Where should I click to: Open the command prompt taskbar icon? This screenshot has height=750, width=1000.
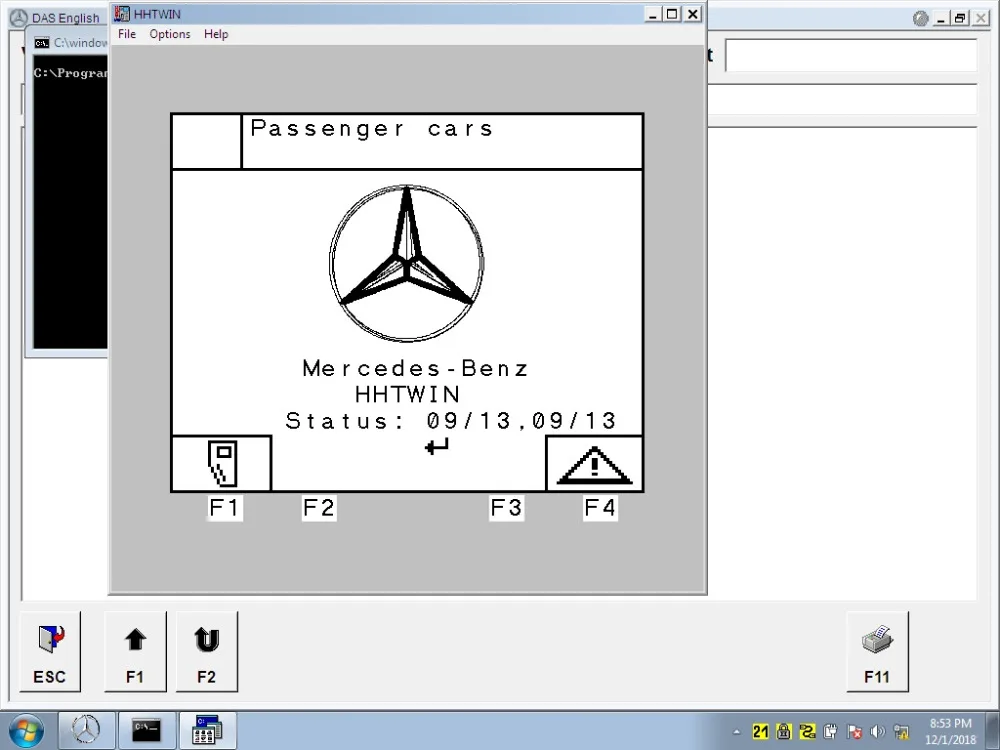click(146, 730)
